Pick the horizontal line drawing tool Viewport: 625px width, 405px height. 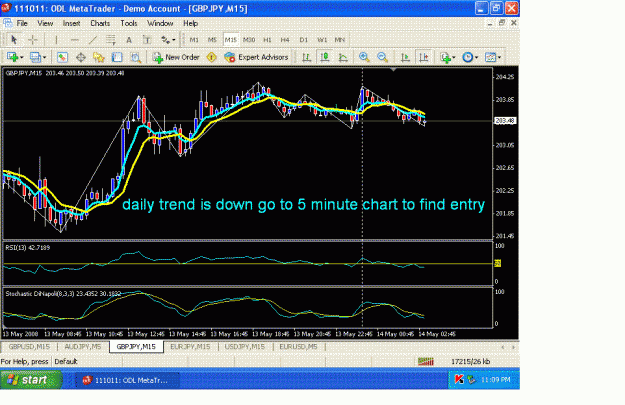coord(74,39)
